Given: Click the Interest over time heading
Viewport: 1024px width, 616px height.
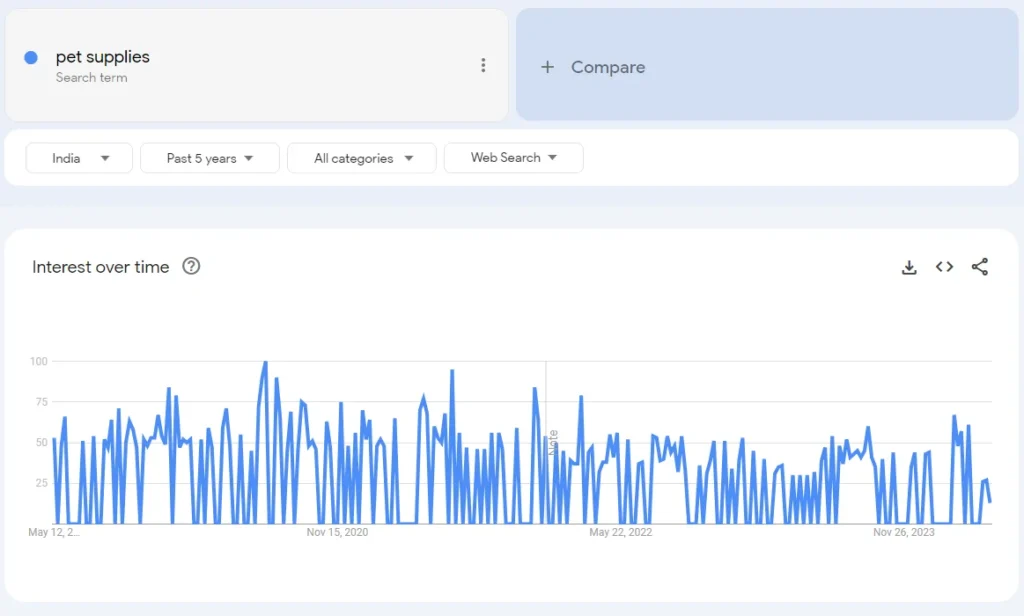Looking at the screenshot, I should [x=101, y=267].
